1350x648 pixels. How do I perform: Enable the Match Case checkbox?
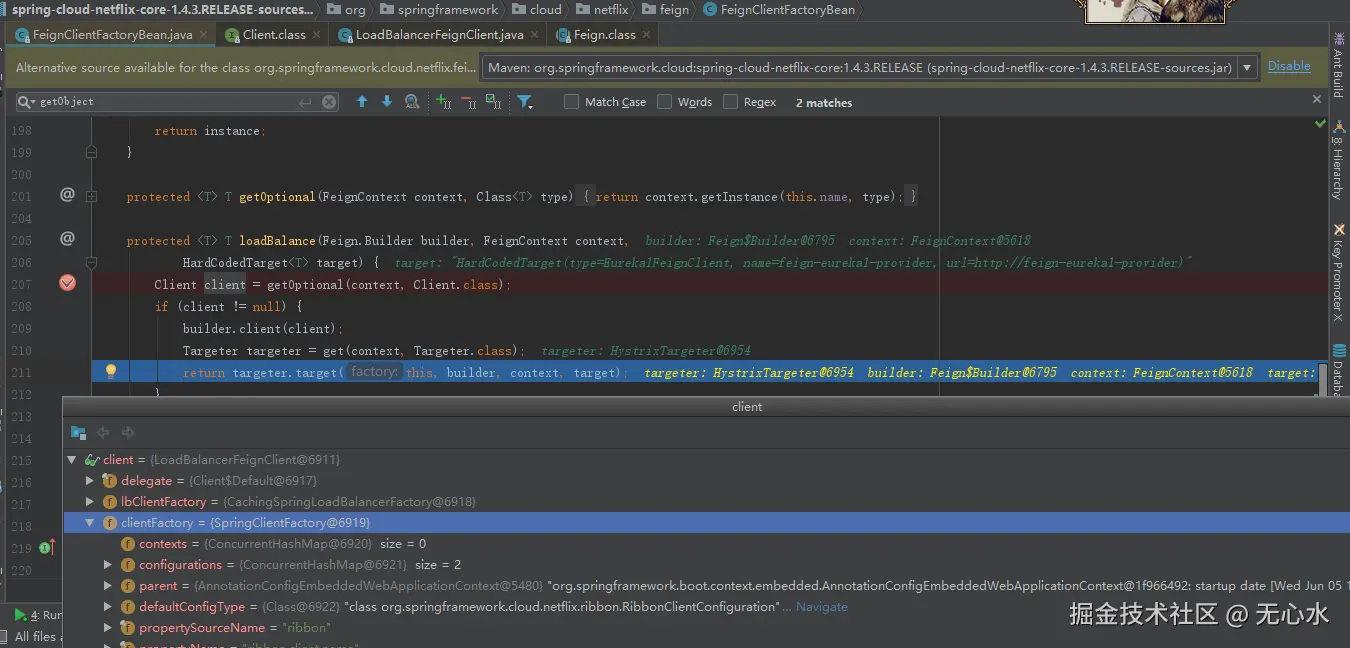pos(572,102)
